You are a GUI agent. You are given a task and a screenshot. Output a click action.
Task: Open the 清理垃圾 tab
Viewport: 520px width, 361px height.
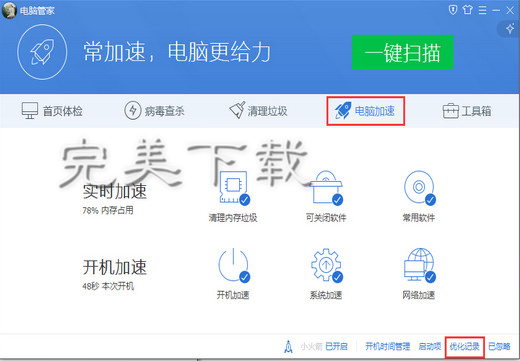pyautogui.click(x=258, y=111)
